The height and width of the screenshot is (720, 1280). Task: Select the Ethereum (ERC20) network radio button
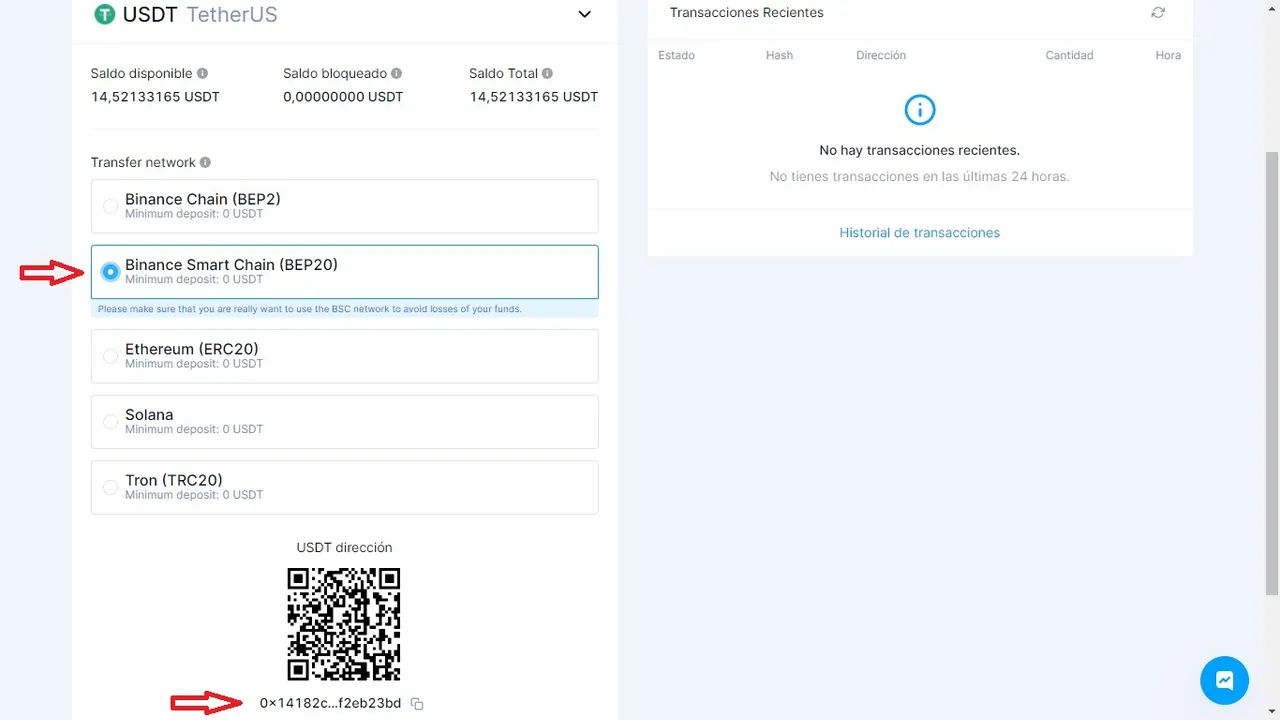click(x=110, y=356)
